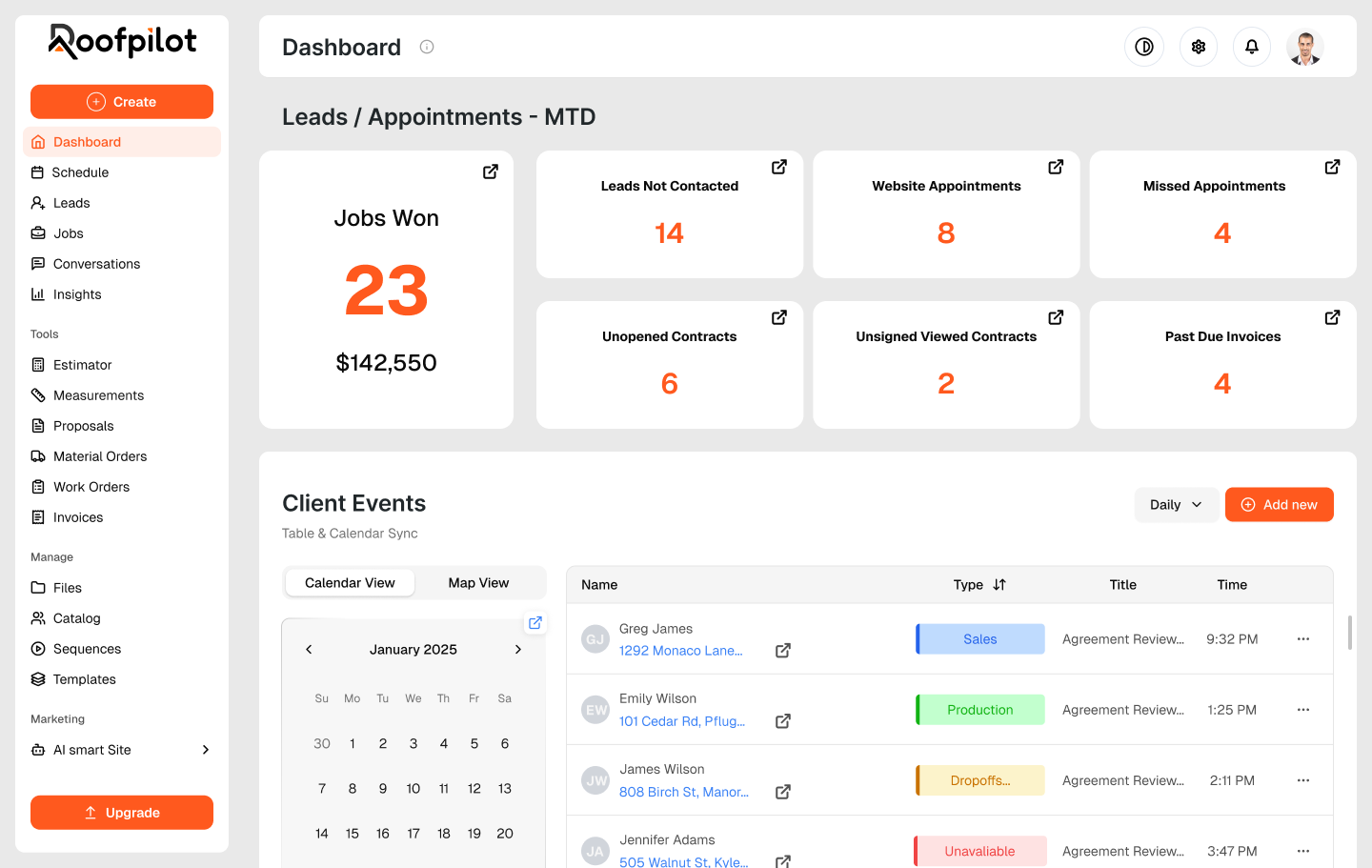Open more options for James Wilson row
The width and height of the screenshot is (1372, 868).
1303,780
